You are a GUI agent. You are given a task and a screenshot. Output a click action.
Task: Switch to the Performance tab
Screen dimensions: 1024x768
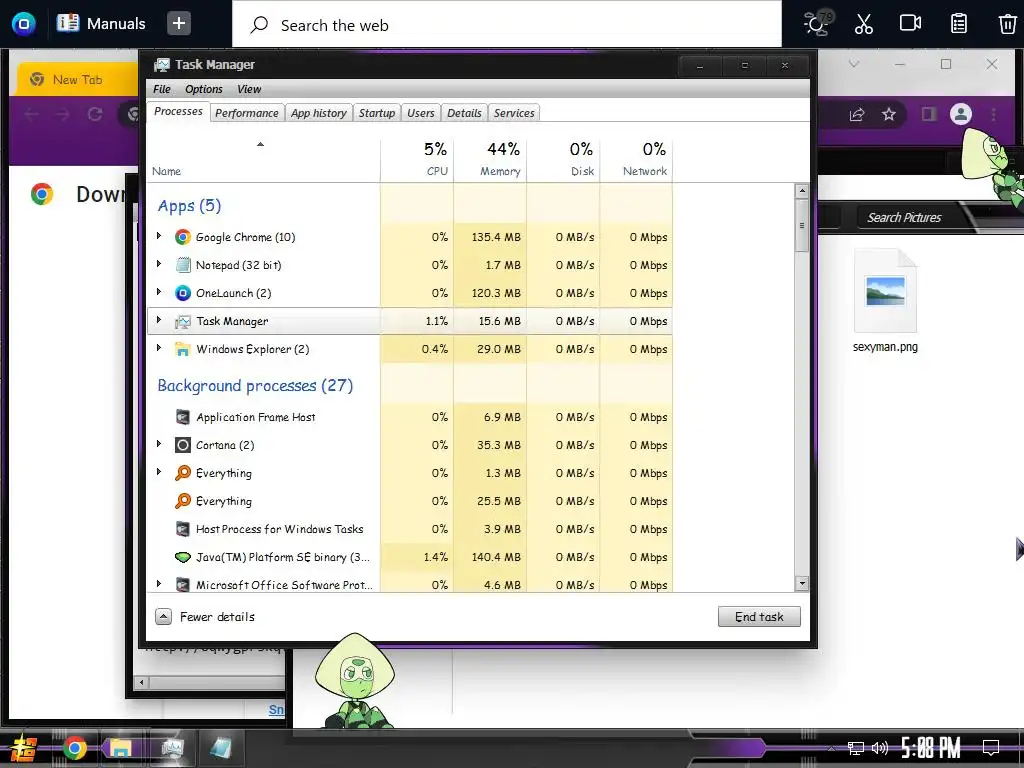[x=247, y=113]
